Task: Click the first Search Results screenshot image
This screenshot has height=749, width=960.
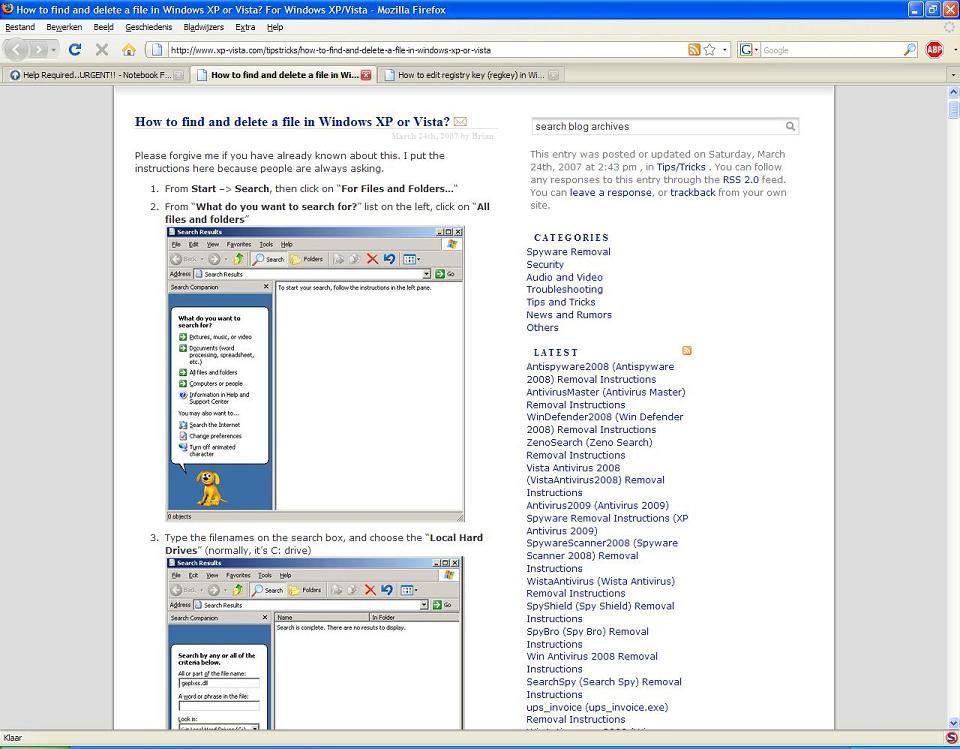Action: click(315, 374)
